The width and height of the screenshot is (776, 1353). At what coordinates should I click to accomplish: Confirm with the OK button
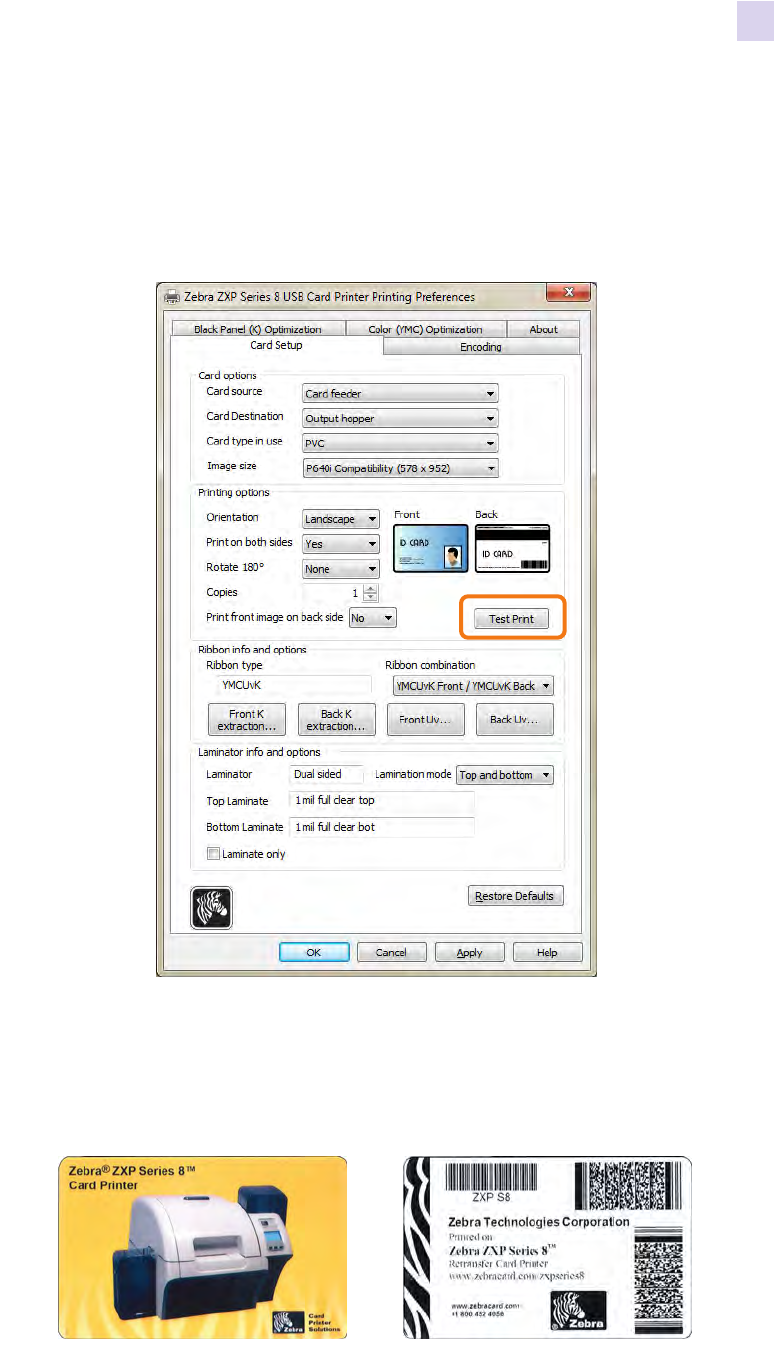click(314, 953)
